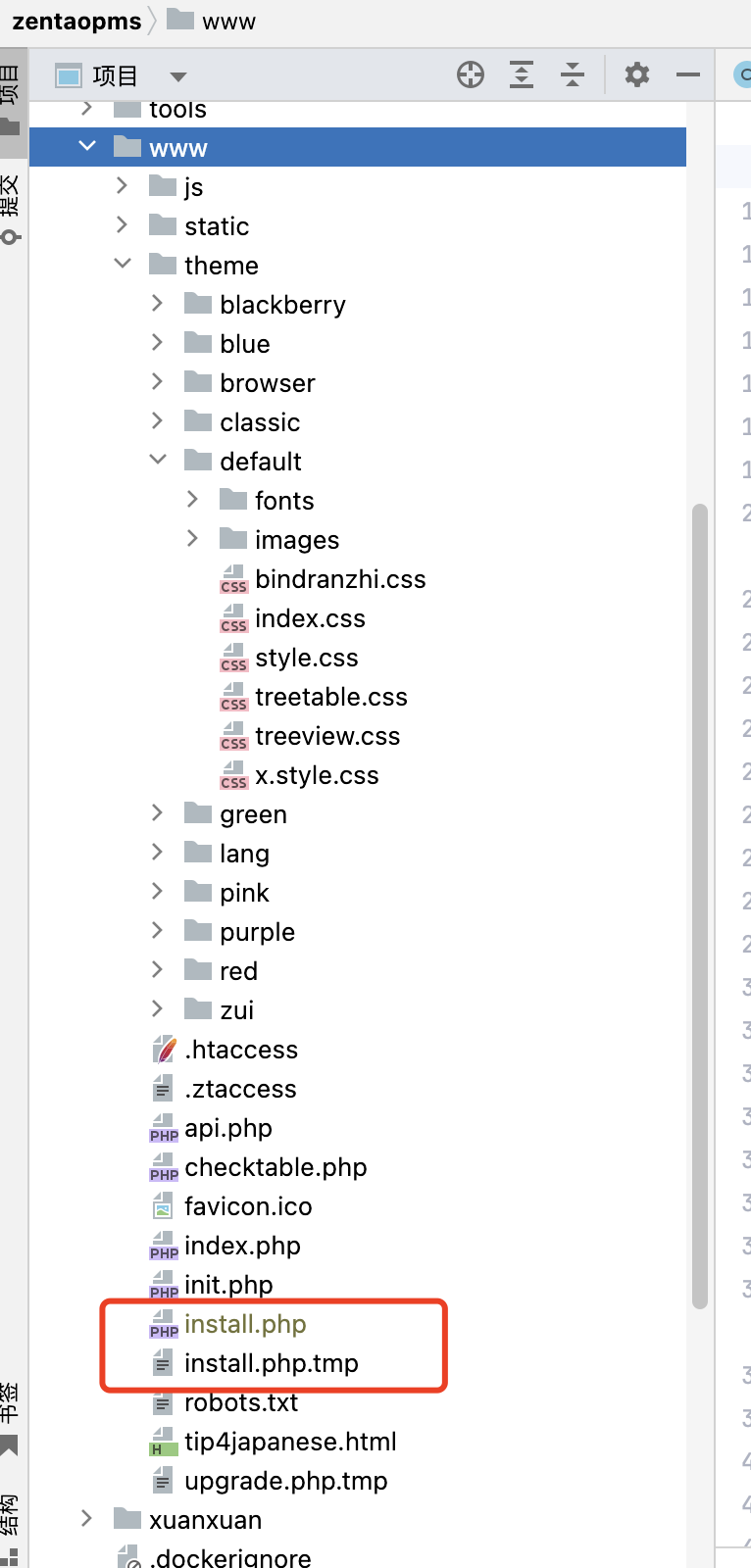Expand the fonts folder
Viewport: 751px width, 1568px height.
(x=193, y=500)
